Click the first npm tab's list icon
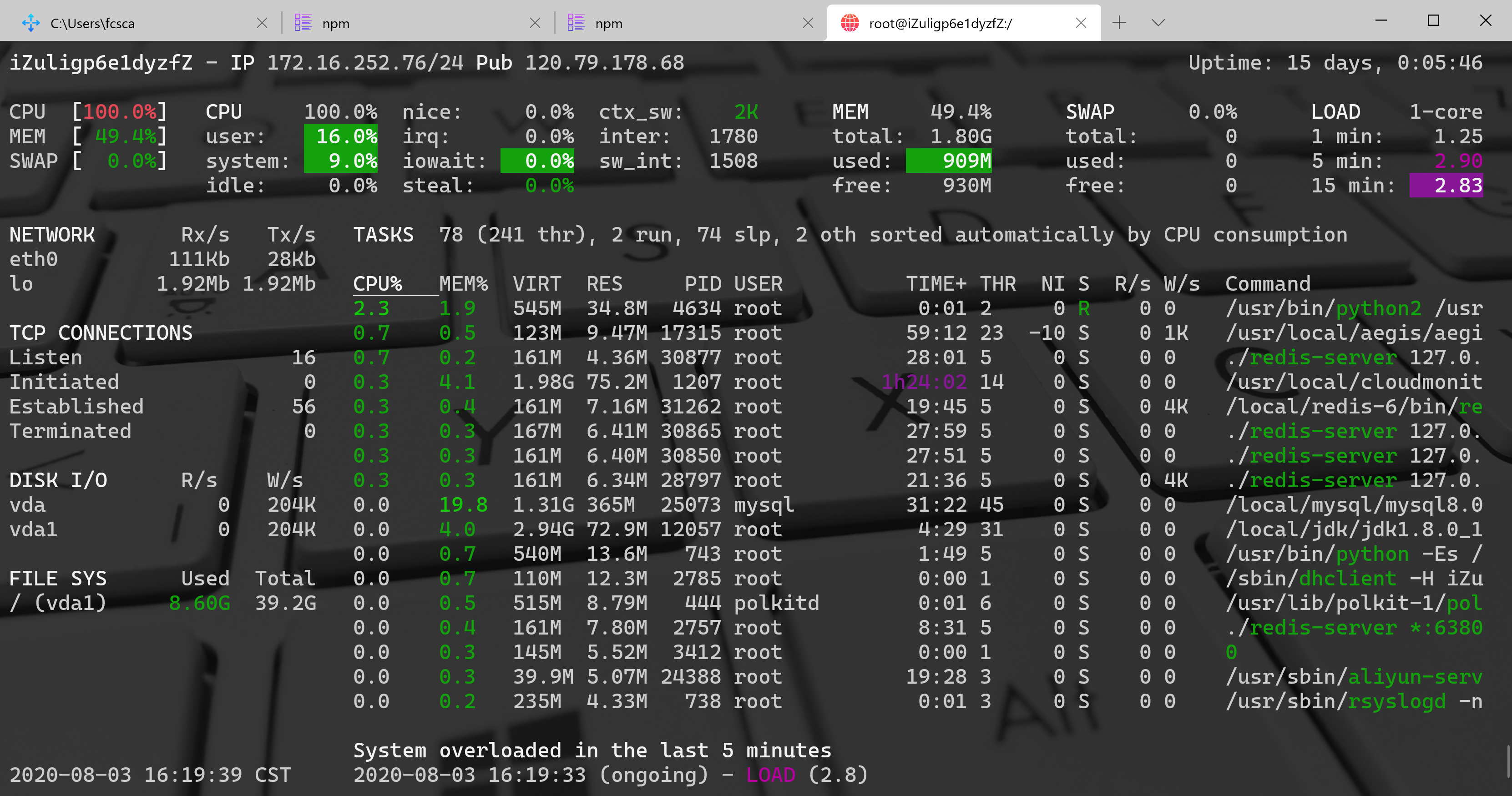Screen dimensions: 1512x796 303,23
